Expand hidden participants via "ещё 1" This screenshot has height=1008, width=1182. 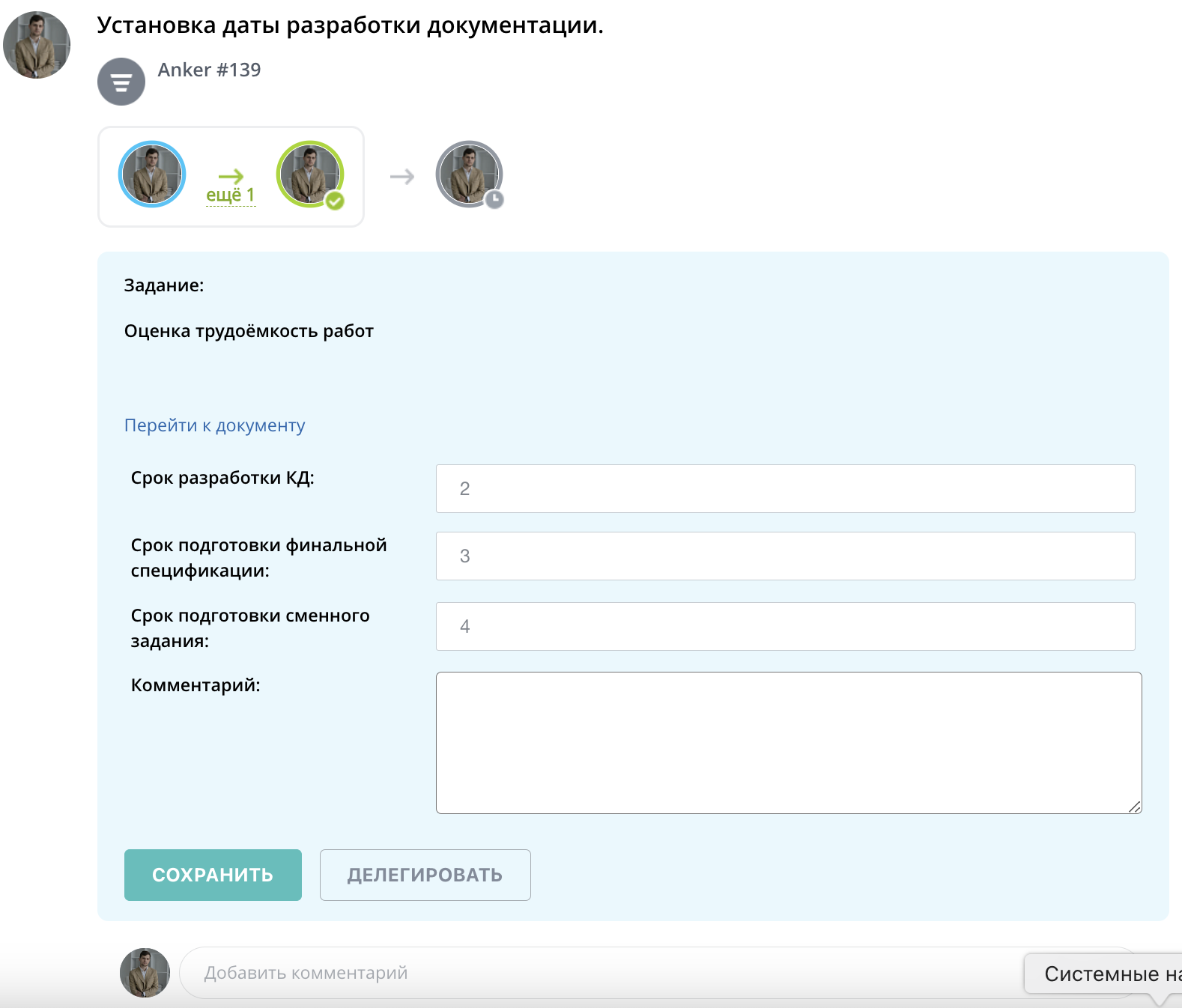pos(231,195)
